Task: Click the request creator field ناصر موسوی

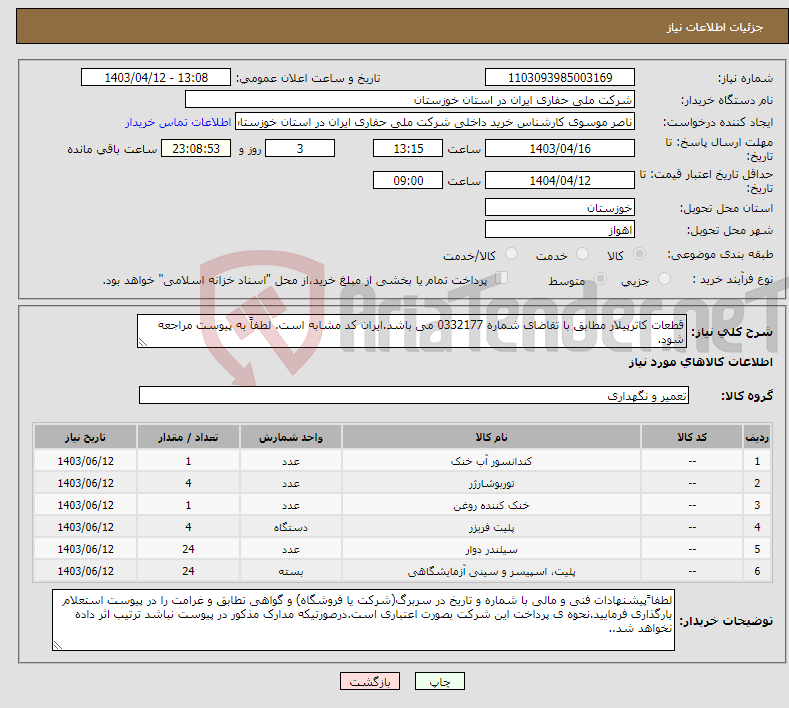Action: pyautogui.click(x=435, y=122)
